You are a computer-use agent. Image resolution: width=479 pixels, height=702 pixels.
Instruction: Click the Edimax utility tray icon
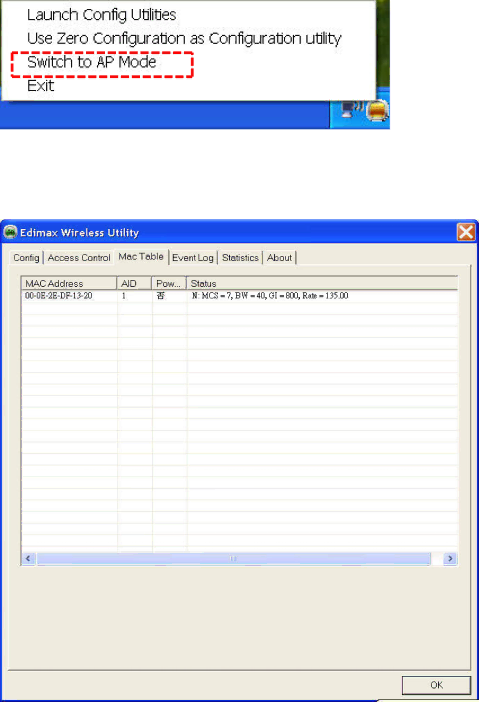pyautogui.click(x=377, y=111)
